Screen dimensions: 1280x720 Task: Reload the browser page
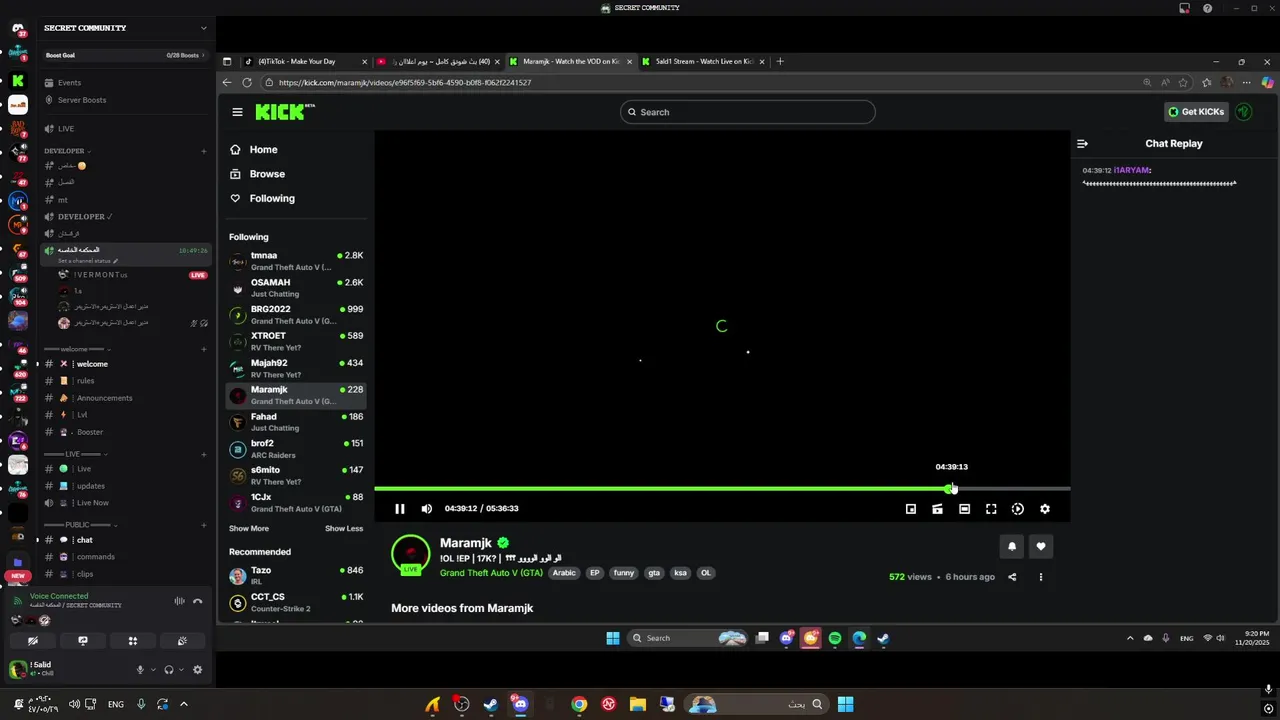[x=247, y=83]
